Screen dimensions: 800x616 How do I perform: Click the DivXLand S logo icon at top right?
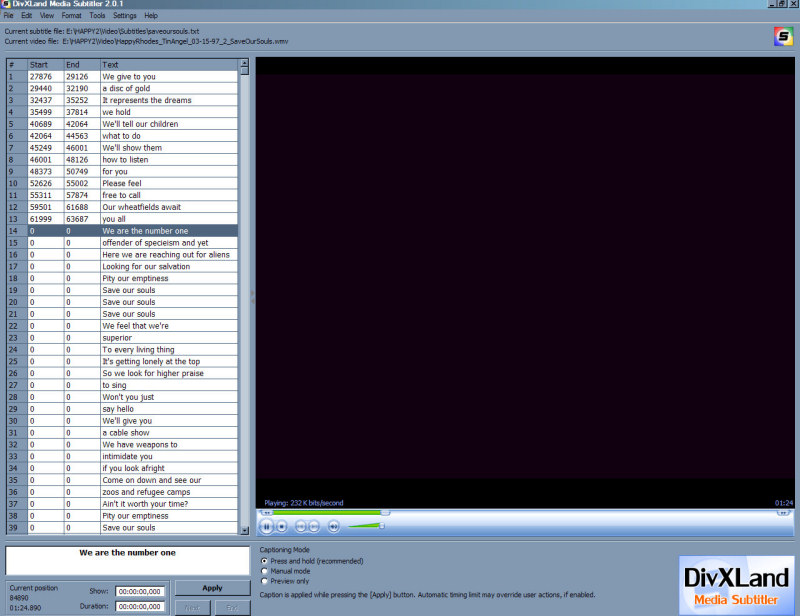click(783, 36)
